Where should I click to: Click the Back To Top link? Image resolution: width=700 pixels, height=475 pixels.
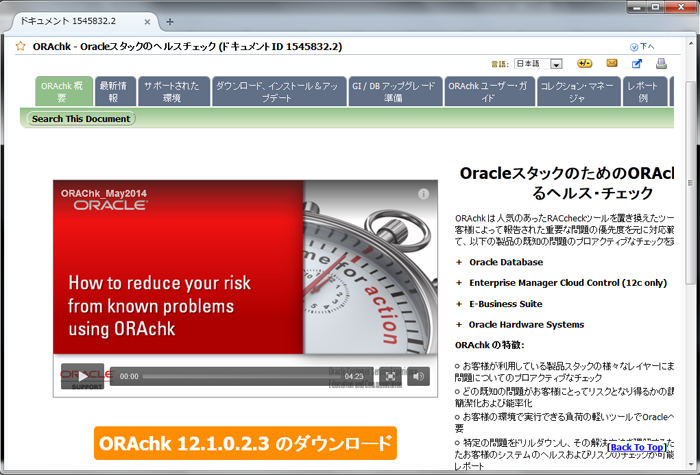637,447
